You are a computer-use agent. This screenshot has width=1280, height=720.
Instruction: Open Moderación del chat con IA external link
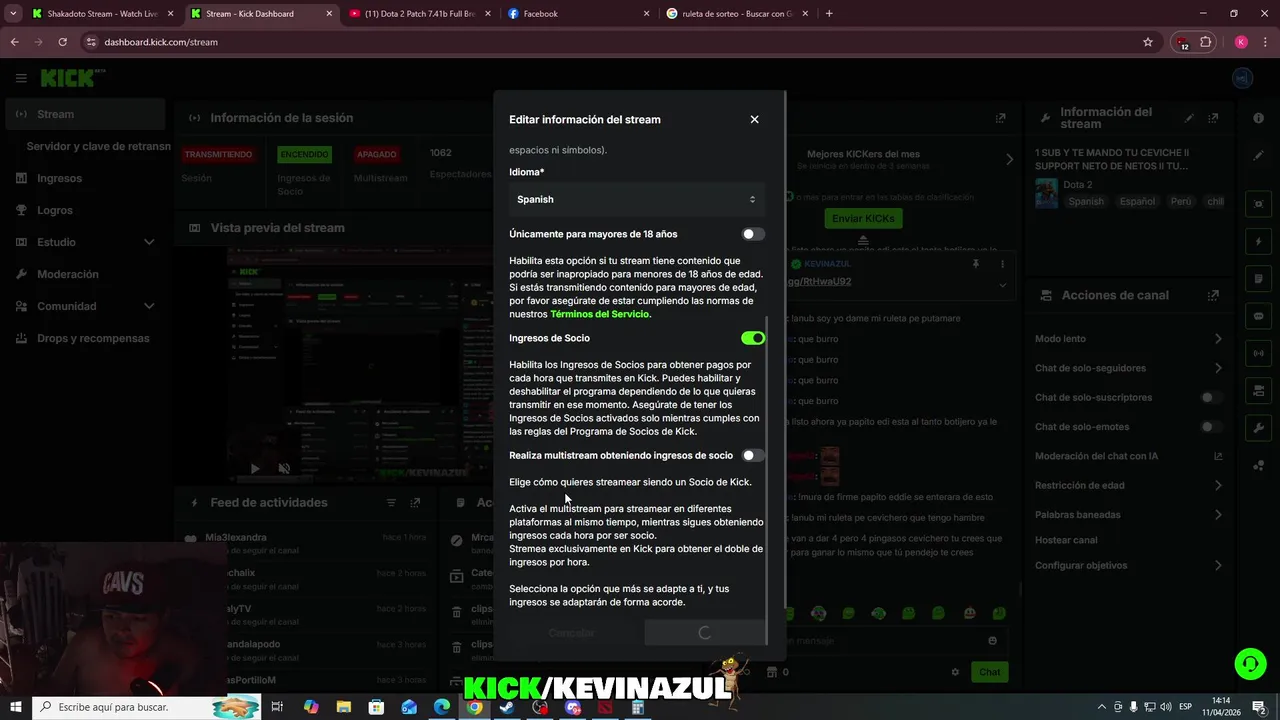click(x=1218, y=456)
